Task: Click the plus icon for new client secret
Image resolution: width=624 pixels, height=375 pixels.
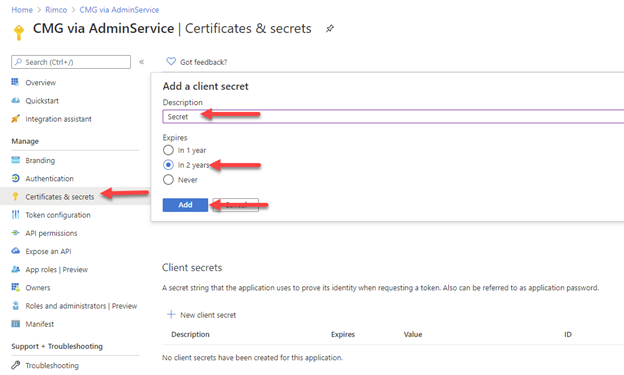Action: coord(171,314)
